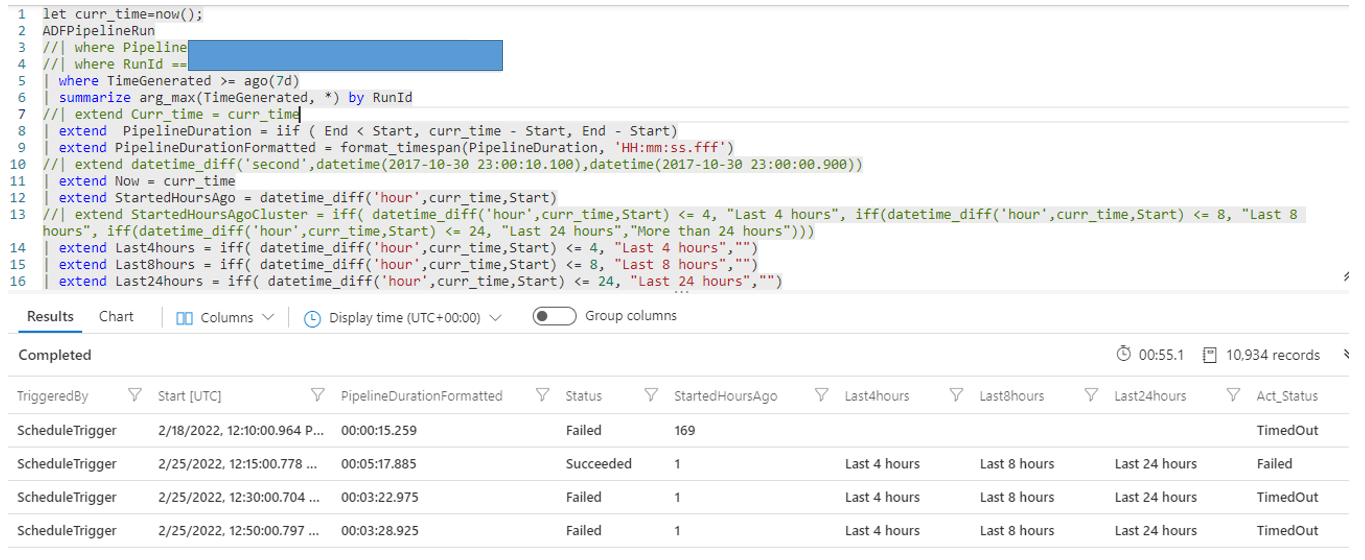Sort by Act_Status column header
This screenshot has width=1365, height=560.
coord(1287,396)
